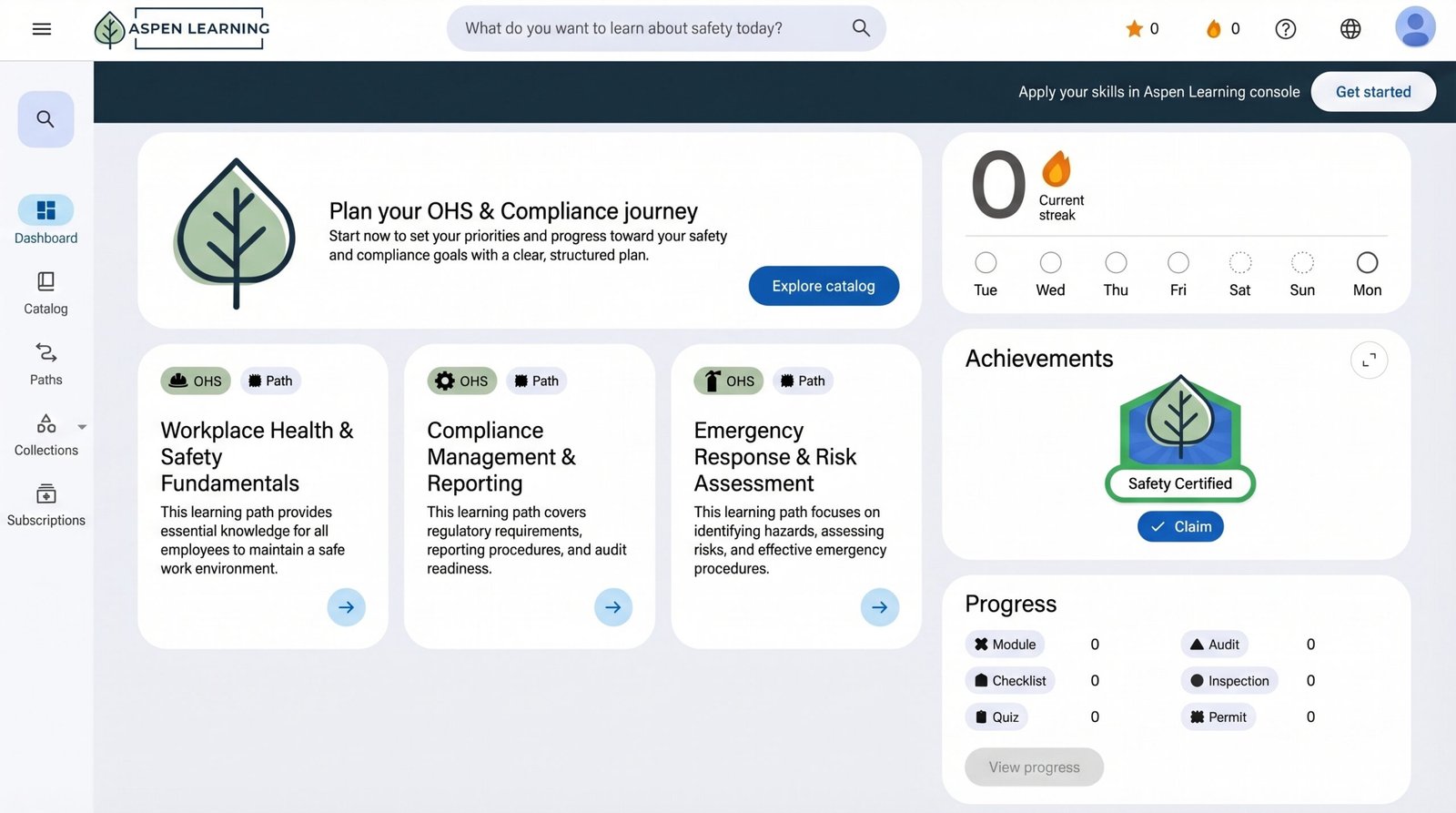Screen dimensions: 1456x813
Task: Click the Get started button
Action: 1373,92
